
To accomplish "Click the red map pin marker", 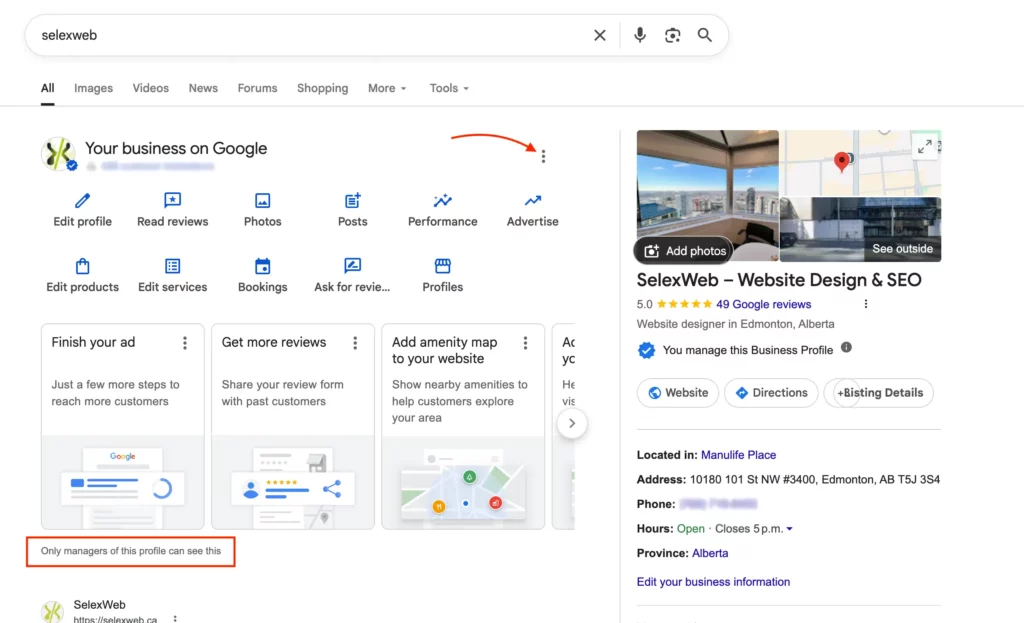I will point(842,161).
